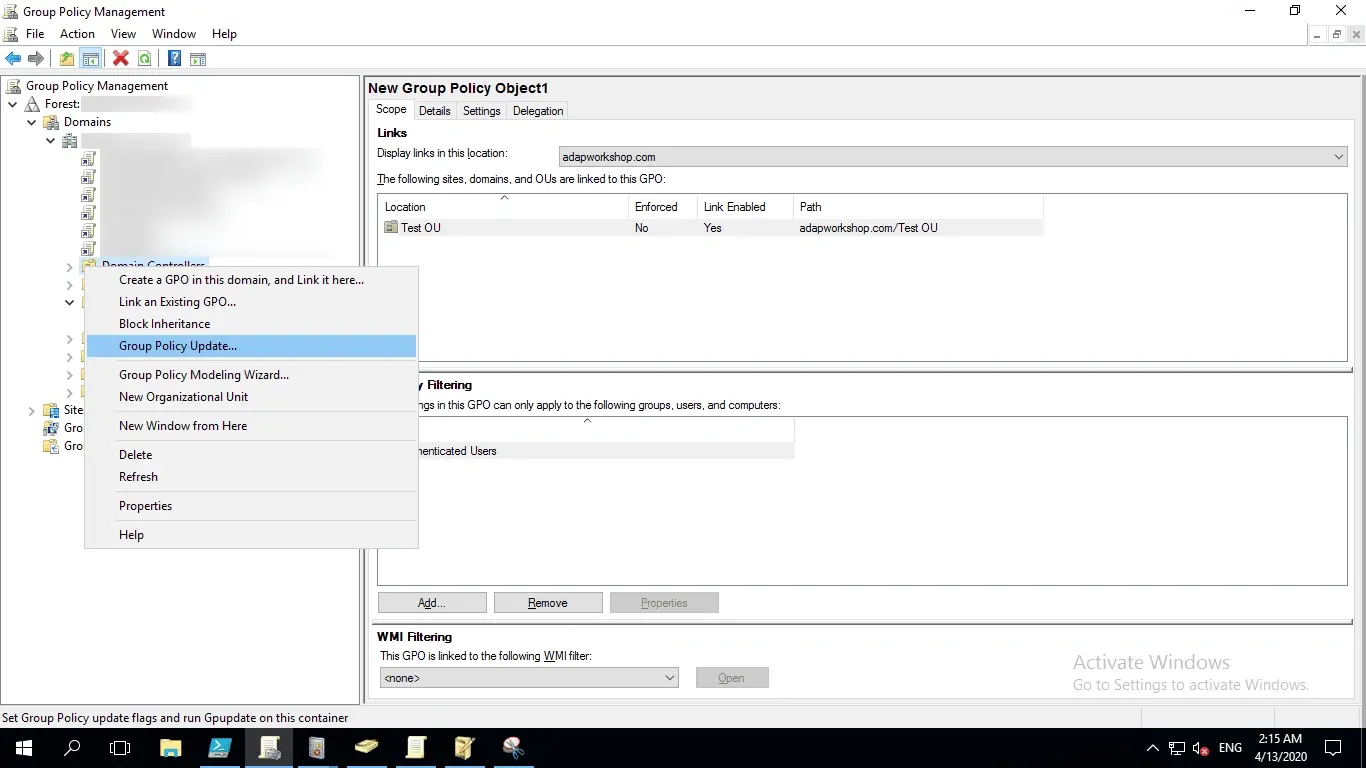Show hidden tray icons with the caret
Screen dimensions: 1366x768
(x=1153, y=748)
